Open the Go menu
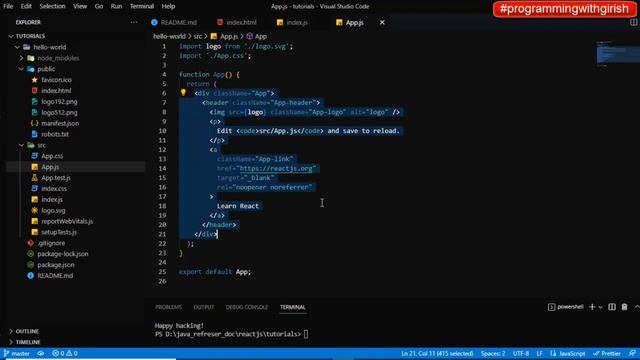640x360 pixels. pos(99,6)
